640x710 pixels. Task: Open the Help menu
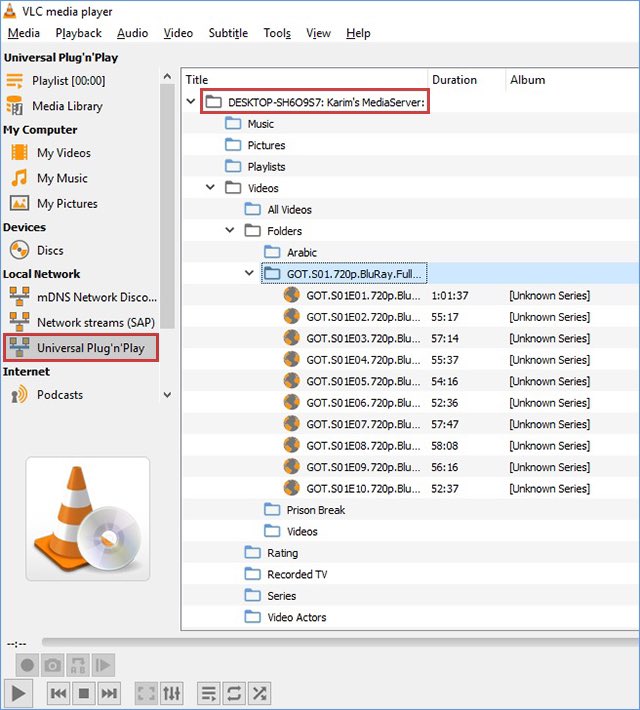358,33
